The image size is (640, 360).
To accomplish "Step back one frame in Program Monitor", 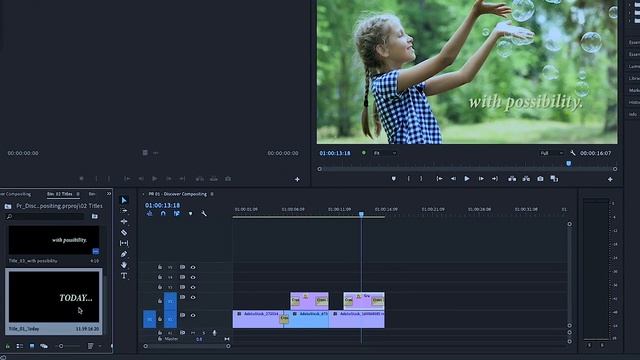I will (453, 179).
